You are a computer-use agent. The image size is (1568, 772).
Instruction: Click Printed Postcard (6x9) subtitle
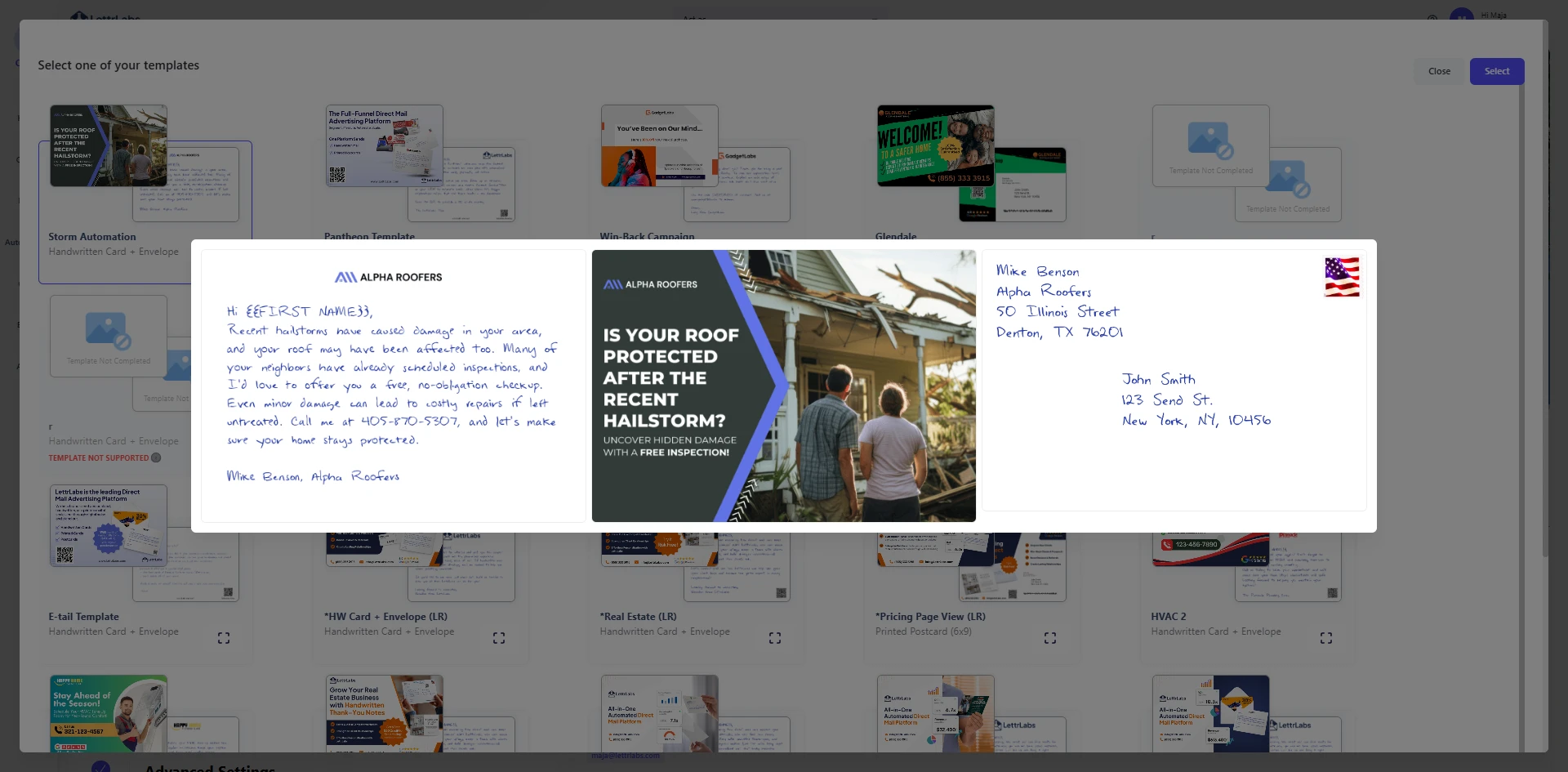[x=924, y=631]
